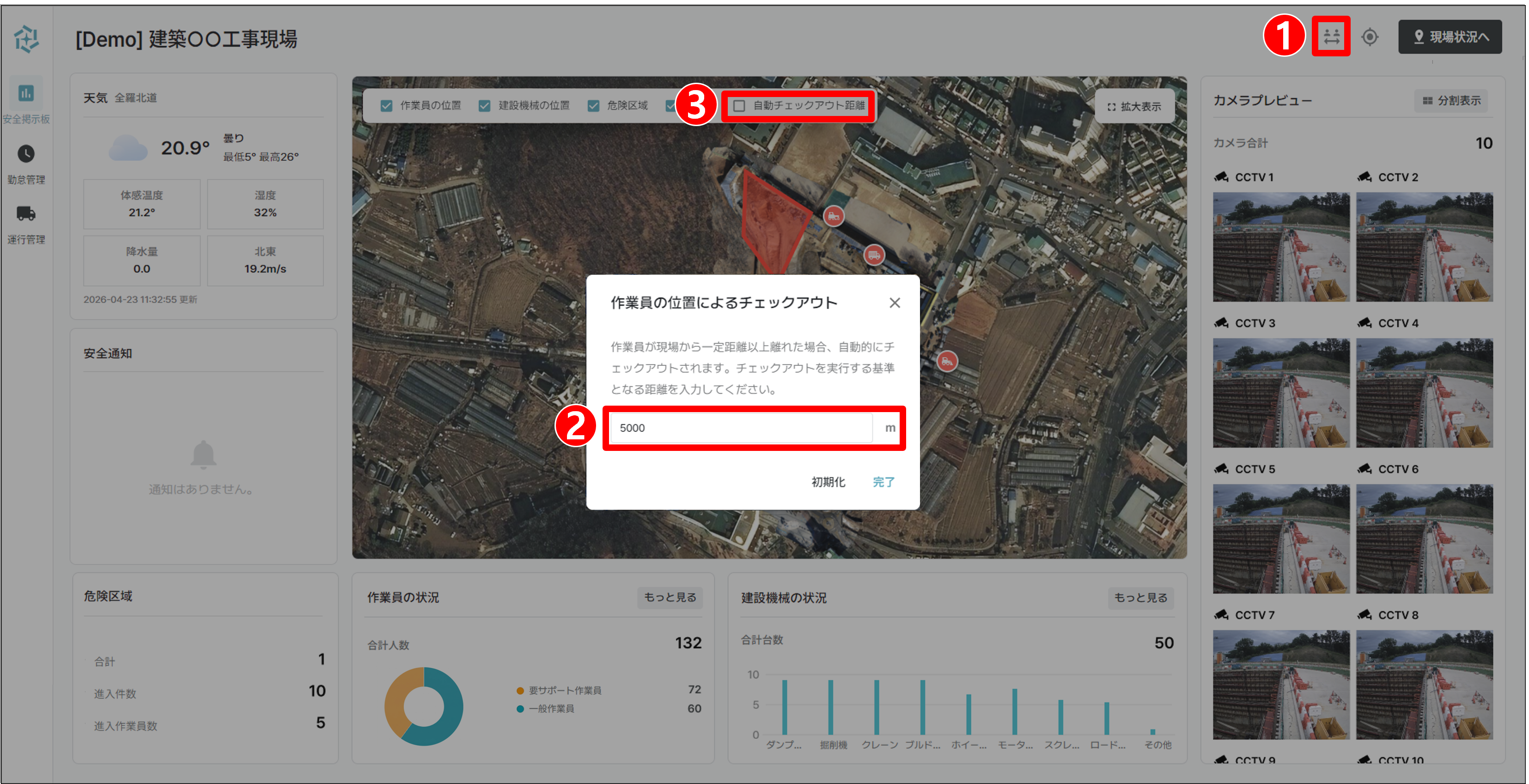
Task: Click the red machine marker touching the danger zone
Action: [834, 216]
